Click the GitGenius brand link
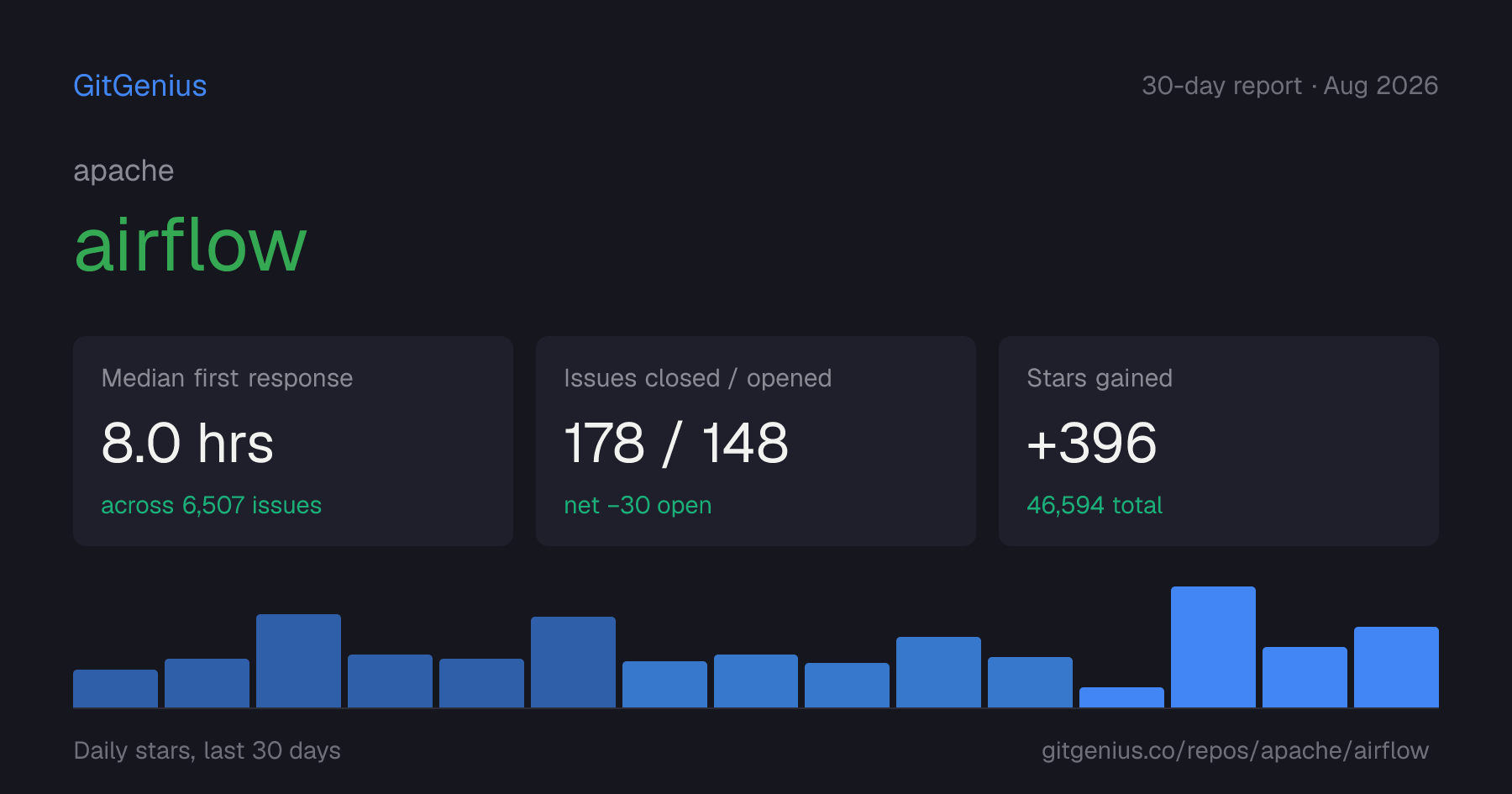This screenshot has width=1512, height=794. tap(140, 86)
